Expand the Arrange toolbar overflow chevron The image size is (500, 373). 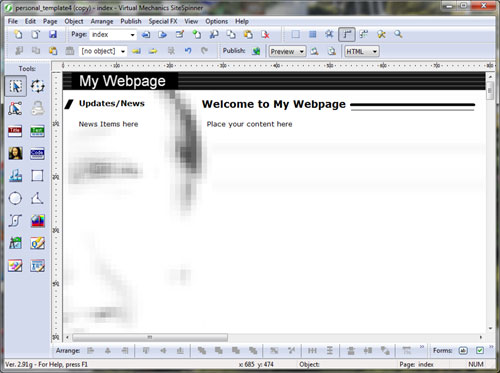(x=421, y=347)
